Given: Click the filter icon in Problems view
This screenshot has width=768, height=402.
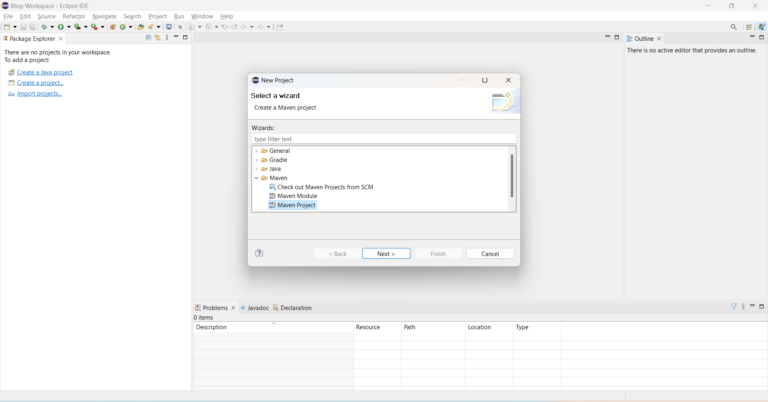Looking at the screenshot, I should [x=733, y=307].
